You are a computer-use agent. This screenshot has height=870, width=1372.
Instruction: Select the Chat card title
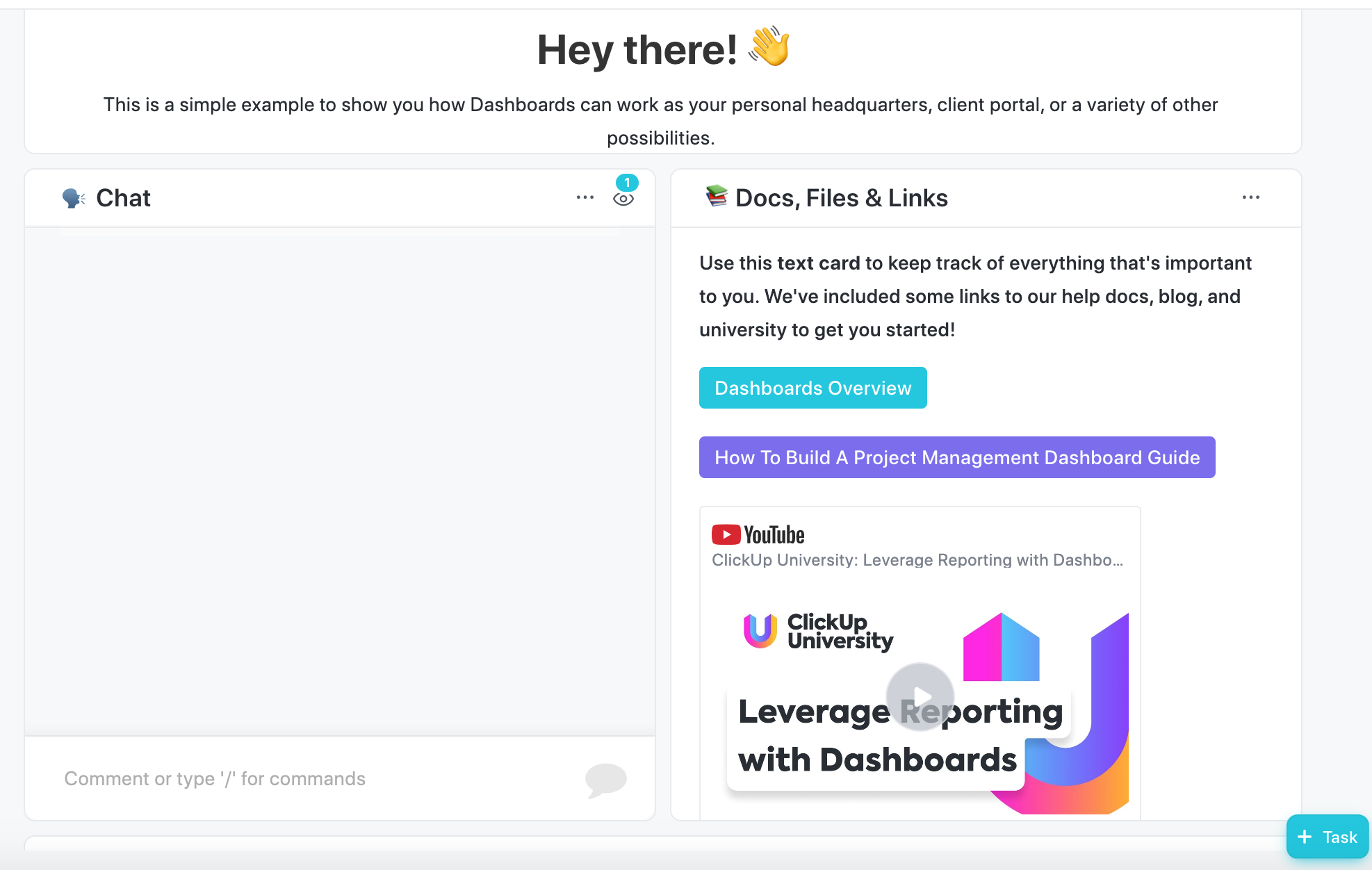123,198
